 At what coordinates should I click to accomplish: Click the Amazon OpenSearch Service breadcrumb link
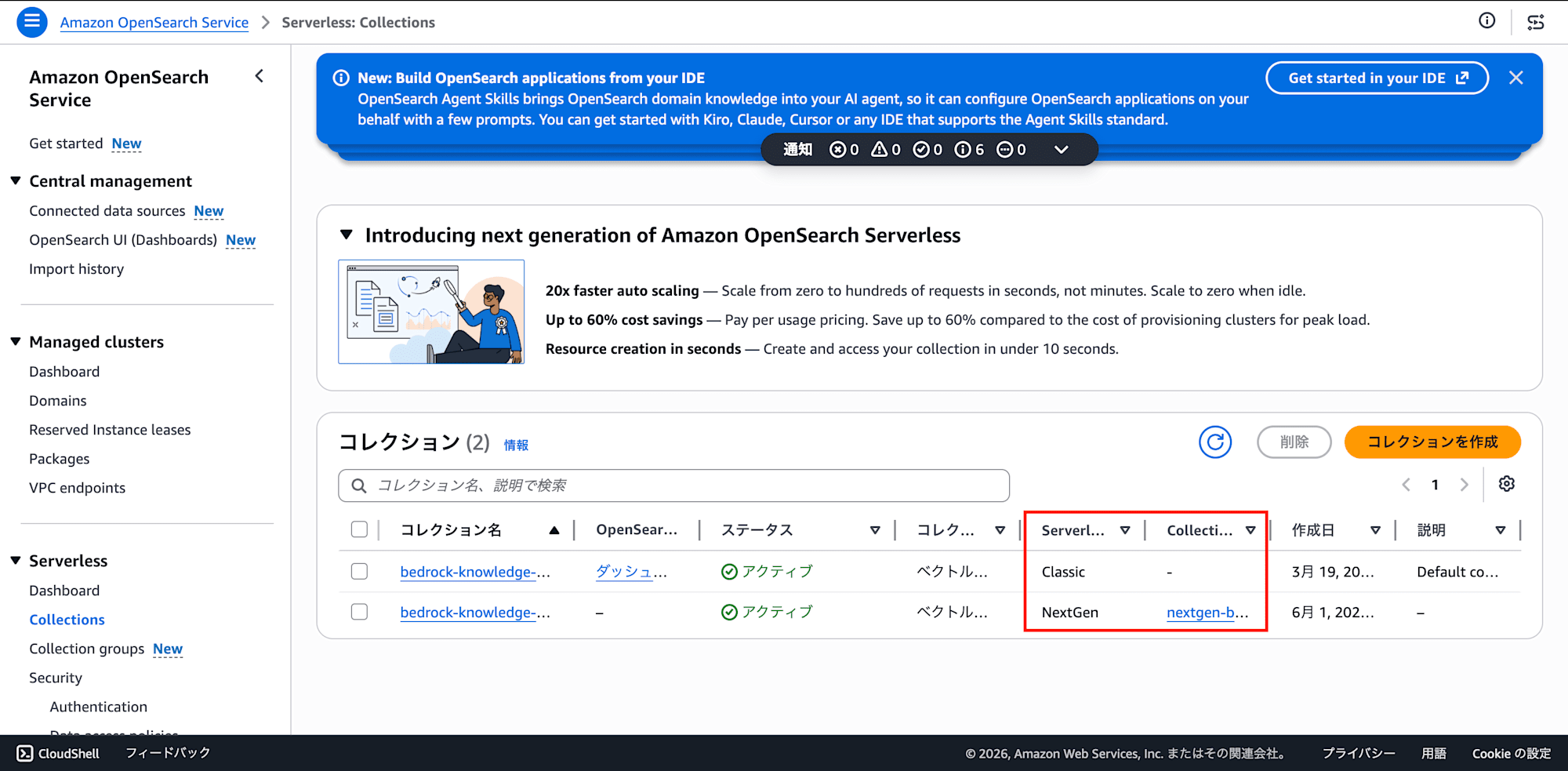[x=154, y=22]
